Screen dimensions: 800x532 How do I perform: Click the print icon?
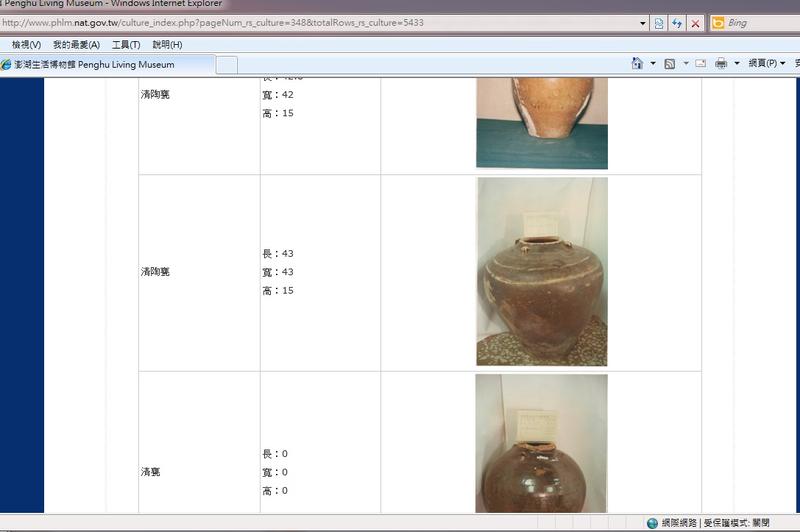tap(721, 63)
